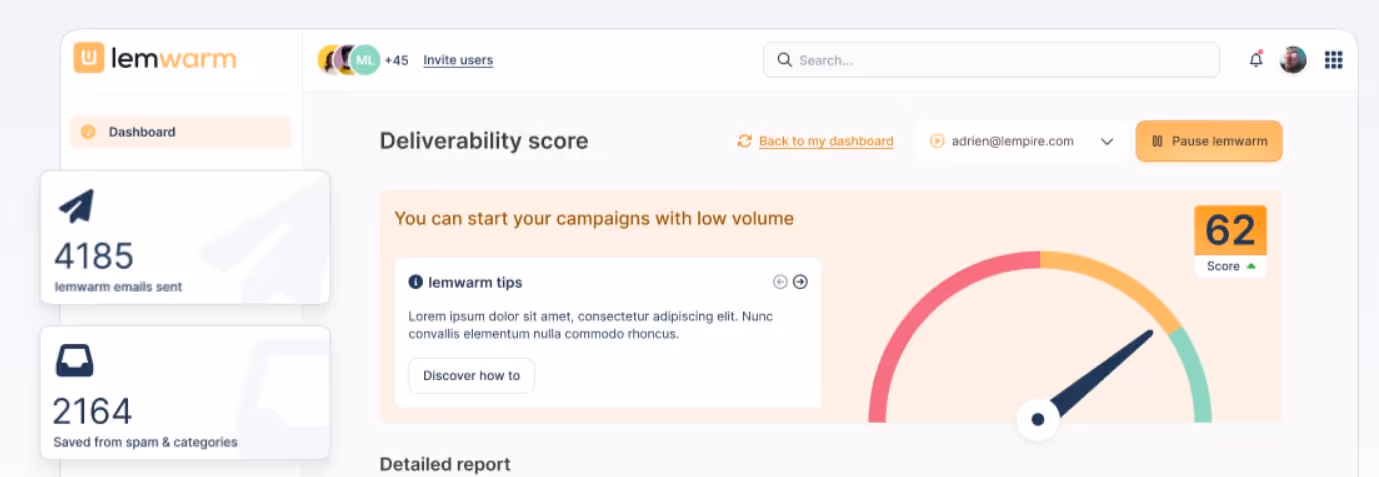Open notifications bell

pos(1256,60)
